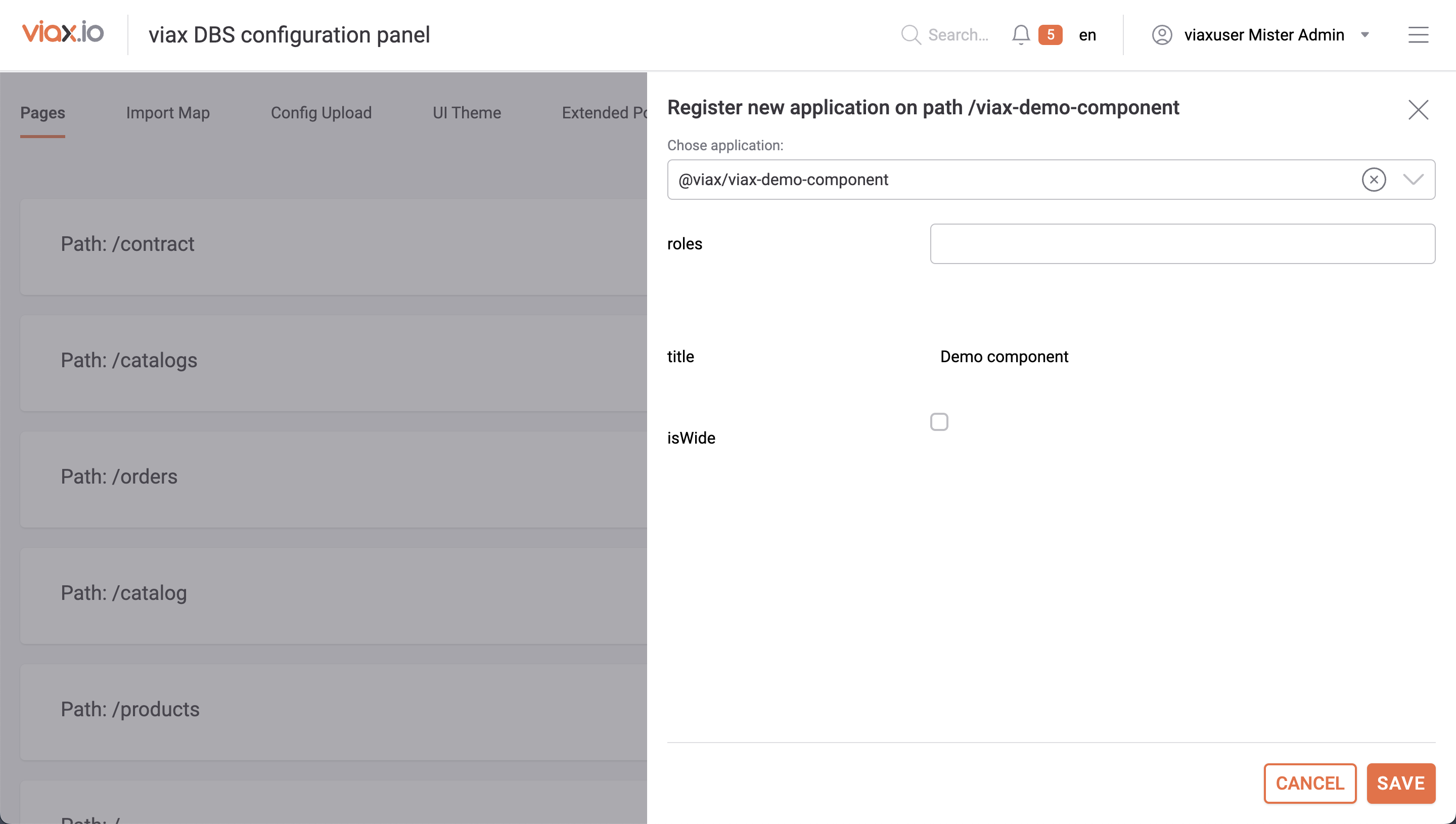Screen dimensions: 1456x824
Task: Select the Path: /catalogs card
Action: tap(334, 363)
